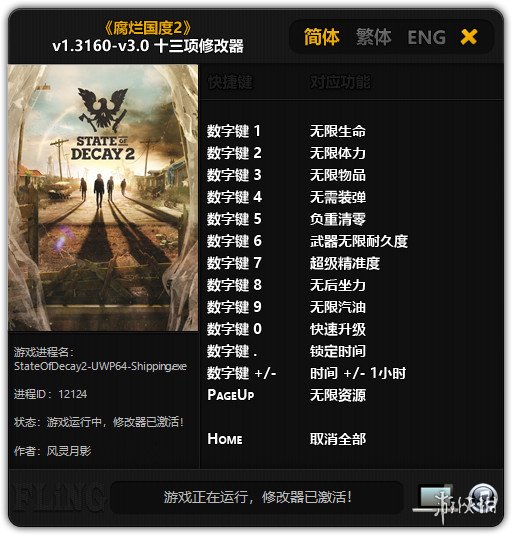Image resolution: width=512 pixels, height=535 pixels.
Task: Toggle 无限体力 cheat option
Action: (338, 153)
